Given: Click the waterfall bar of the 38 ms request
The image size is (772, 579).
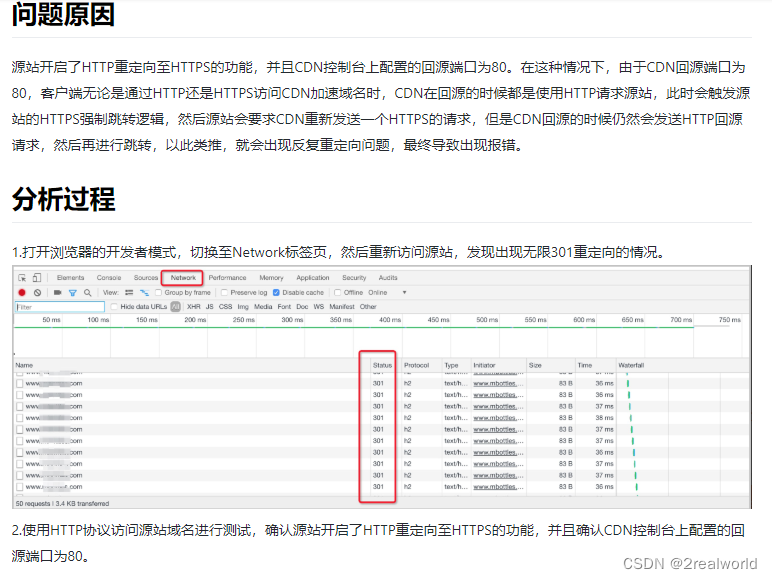Looking at the screenshot, I should [x=631, y=418].
